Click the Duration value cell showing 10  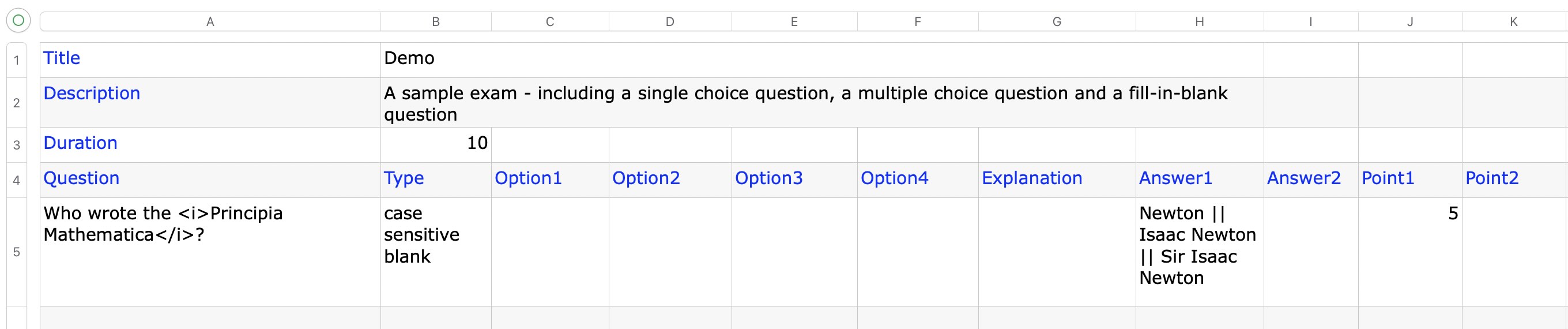click(436, 144)
